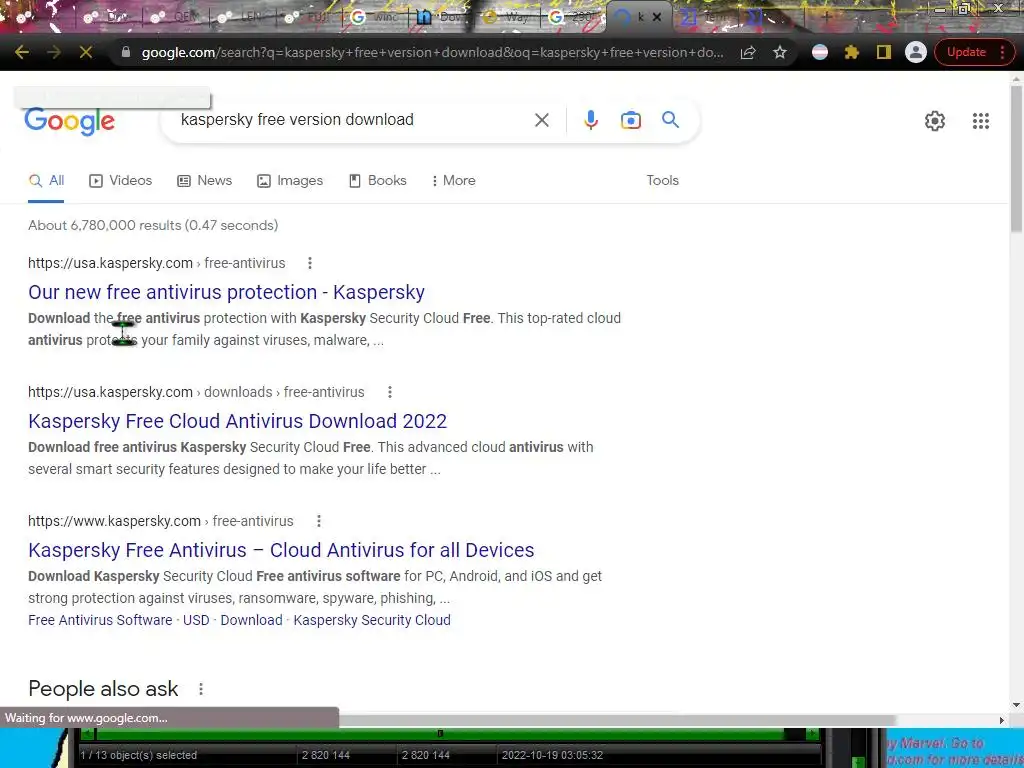Open menu for usa.kaspersky.com › free-antivirus result
Viewport: 1024px width, 768px height.
[x=310, y=263]
